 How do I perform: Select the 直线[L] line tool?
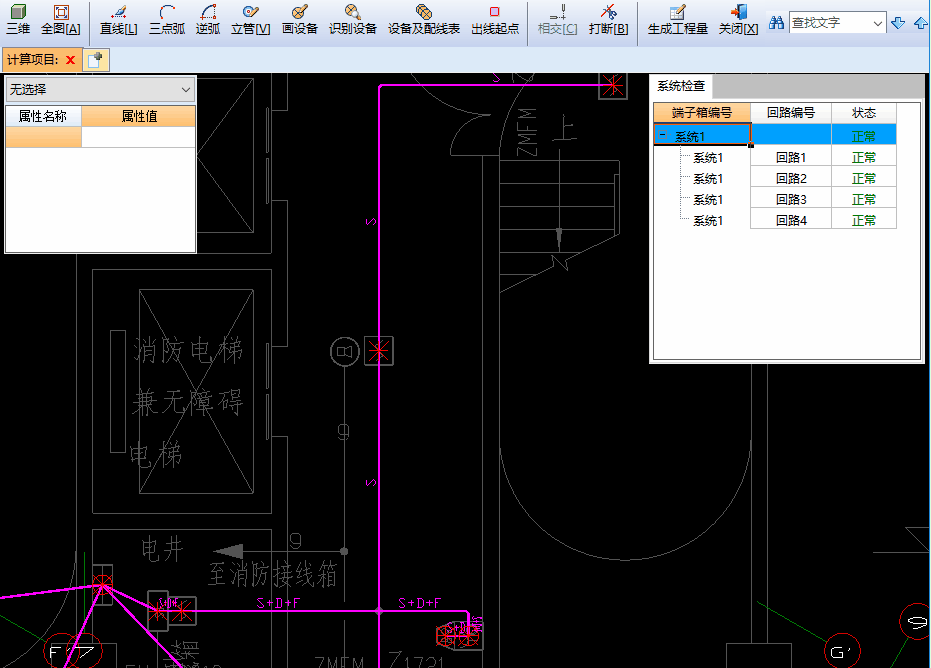pos(118,19)
